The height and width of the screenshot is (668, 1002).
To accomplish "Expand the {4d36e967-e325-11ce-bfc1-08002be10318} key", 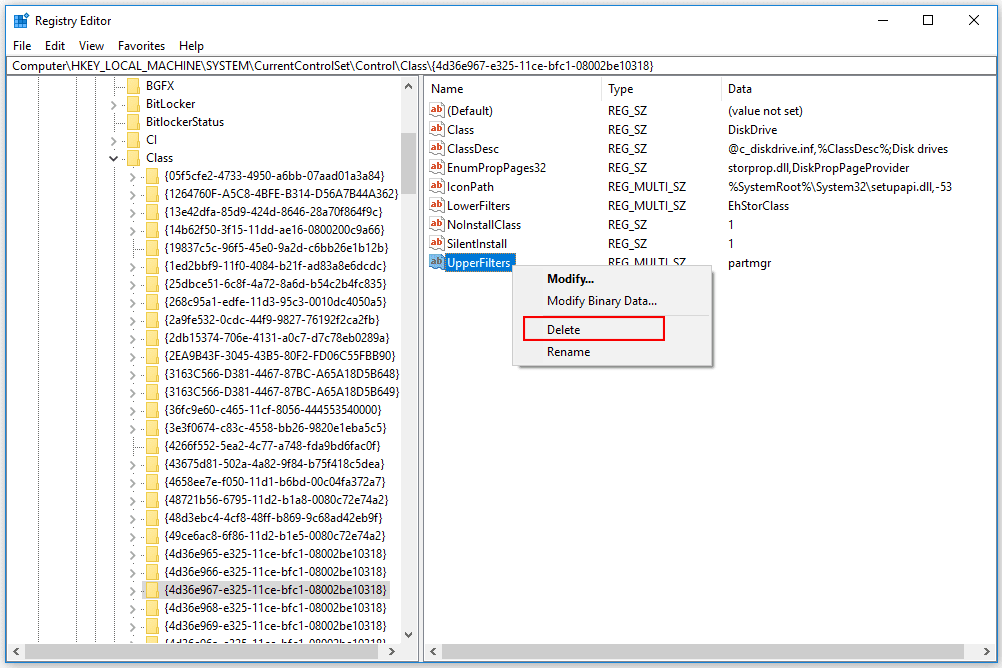I will (132, 590).
